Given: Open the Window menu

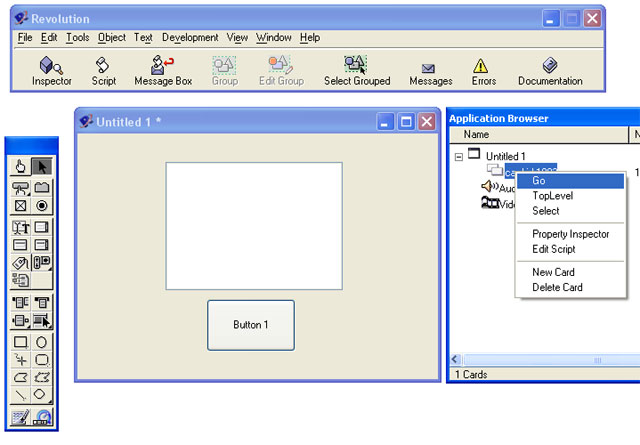Looking at the screenshot, I should pyautogui.click(x=273, y=38).
